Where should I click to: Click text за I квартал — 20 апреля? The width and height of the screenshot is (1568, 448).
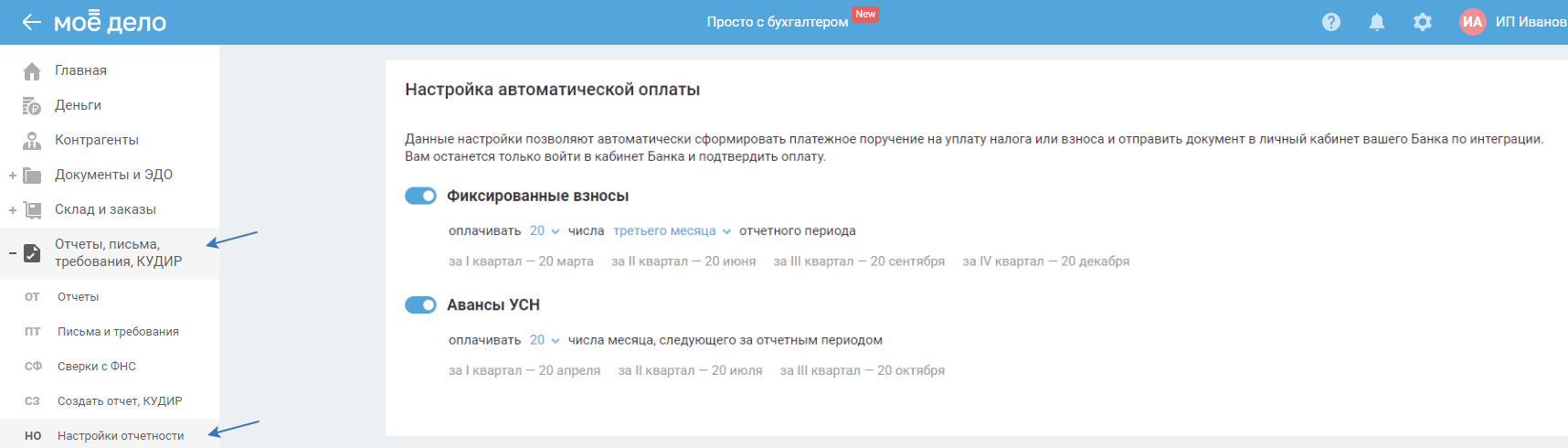(524, 370)
